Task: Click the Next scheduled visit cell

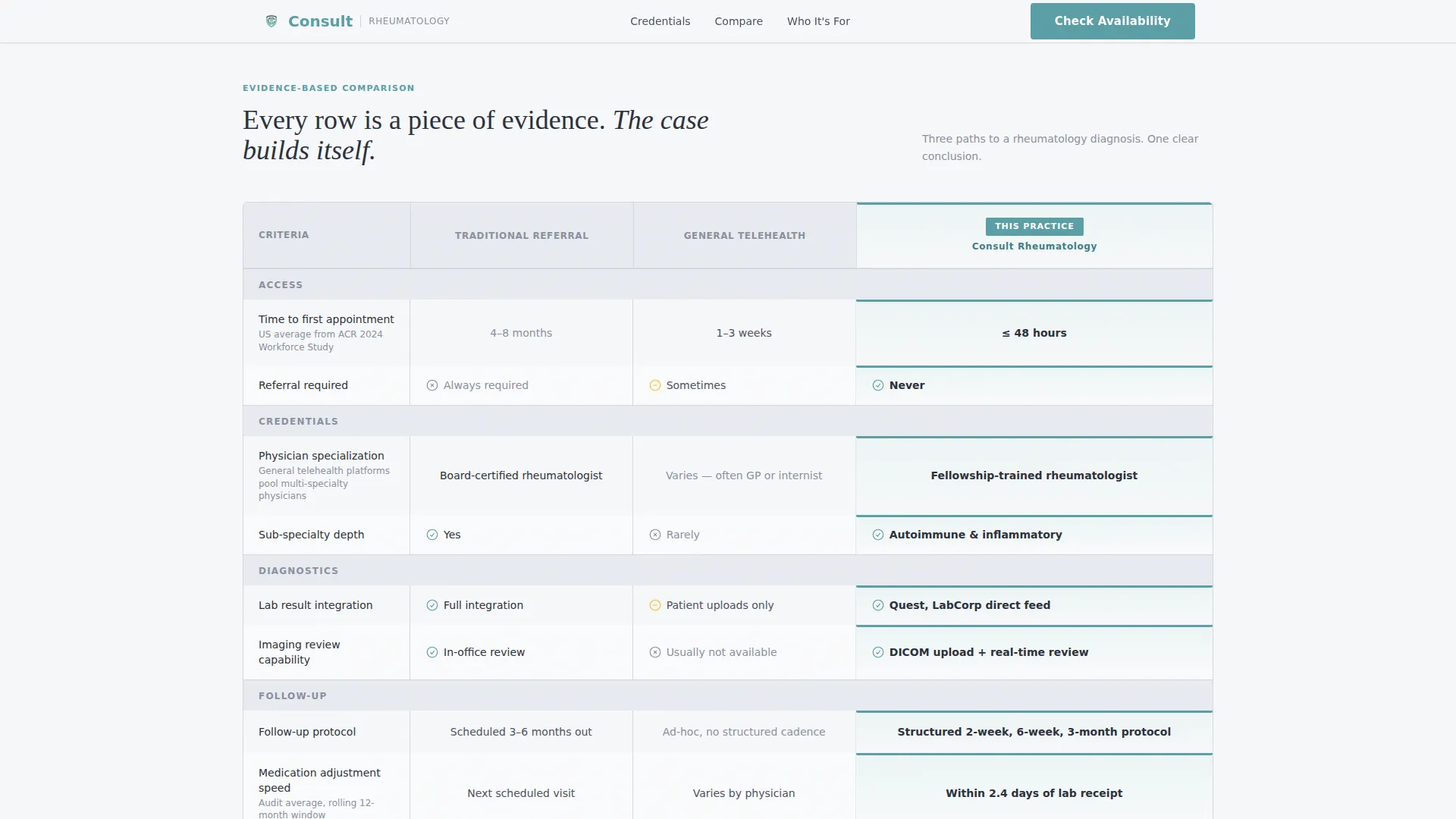Action: pos(521,793)
